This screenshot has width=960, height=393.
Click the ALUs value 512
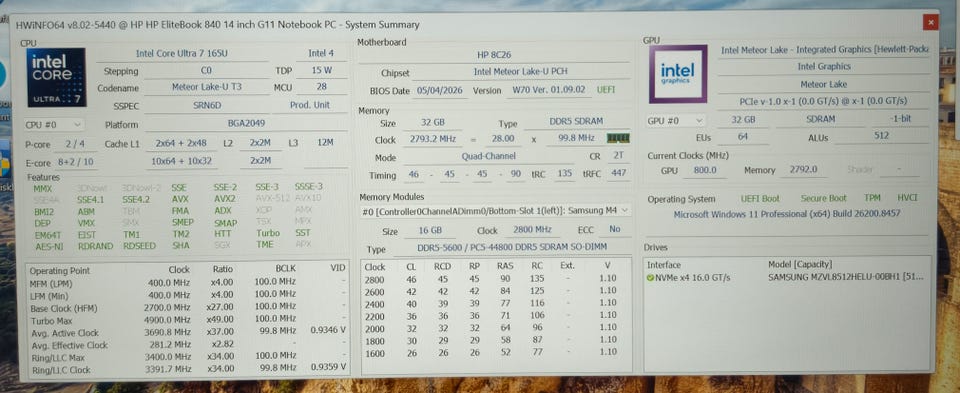(x=882, y=137)
